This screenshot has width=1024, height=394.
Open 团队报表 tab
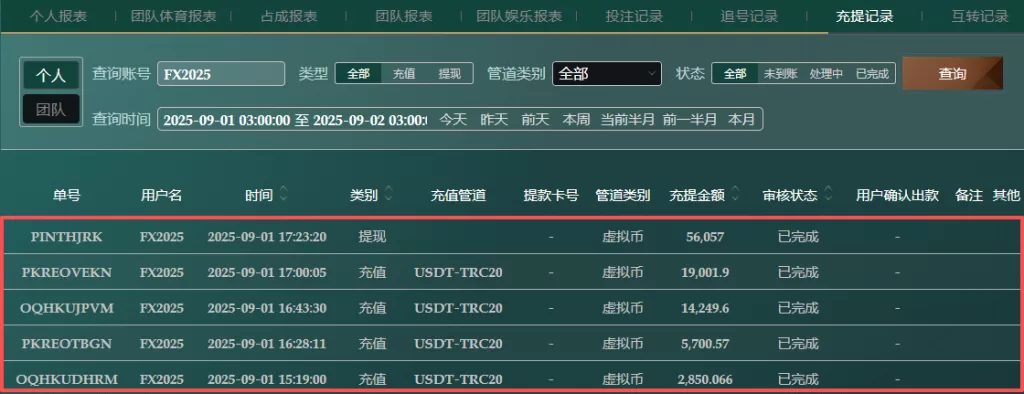[404, 16]
